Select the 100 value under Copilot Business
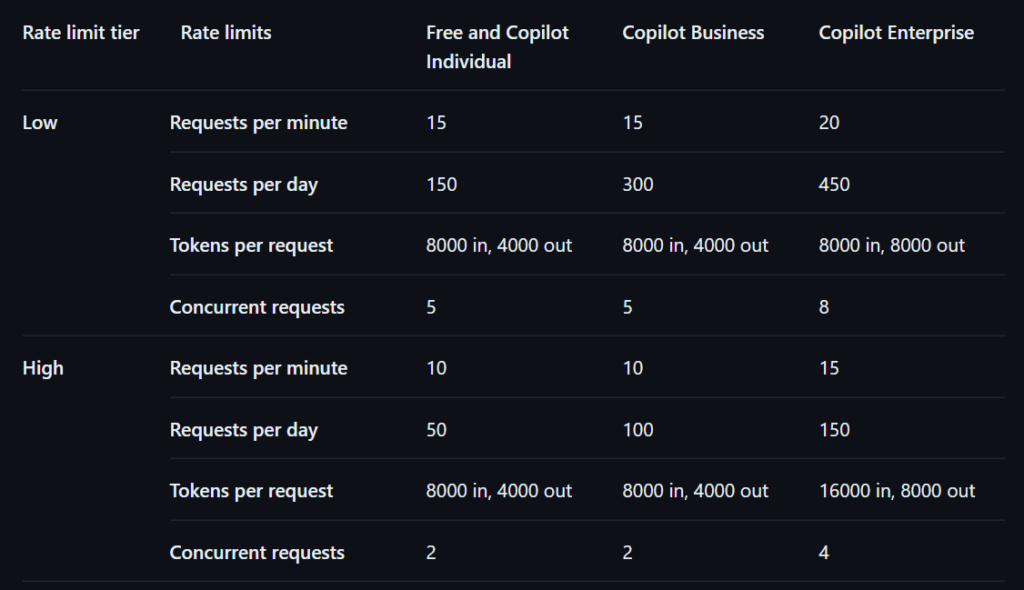This screenshot has height=590, width=1024. pos(638,430)
